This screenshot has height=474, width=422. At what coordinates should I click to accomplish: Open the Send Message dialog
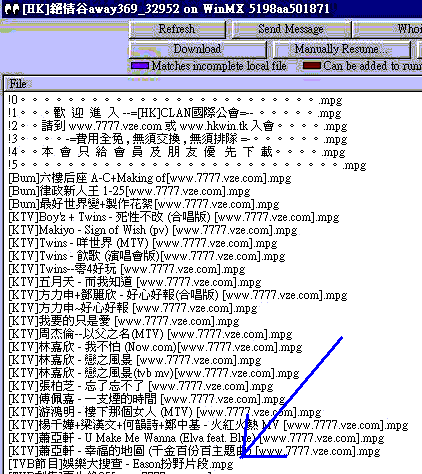pos(291,29)
